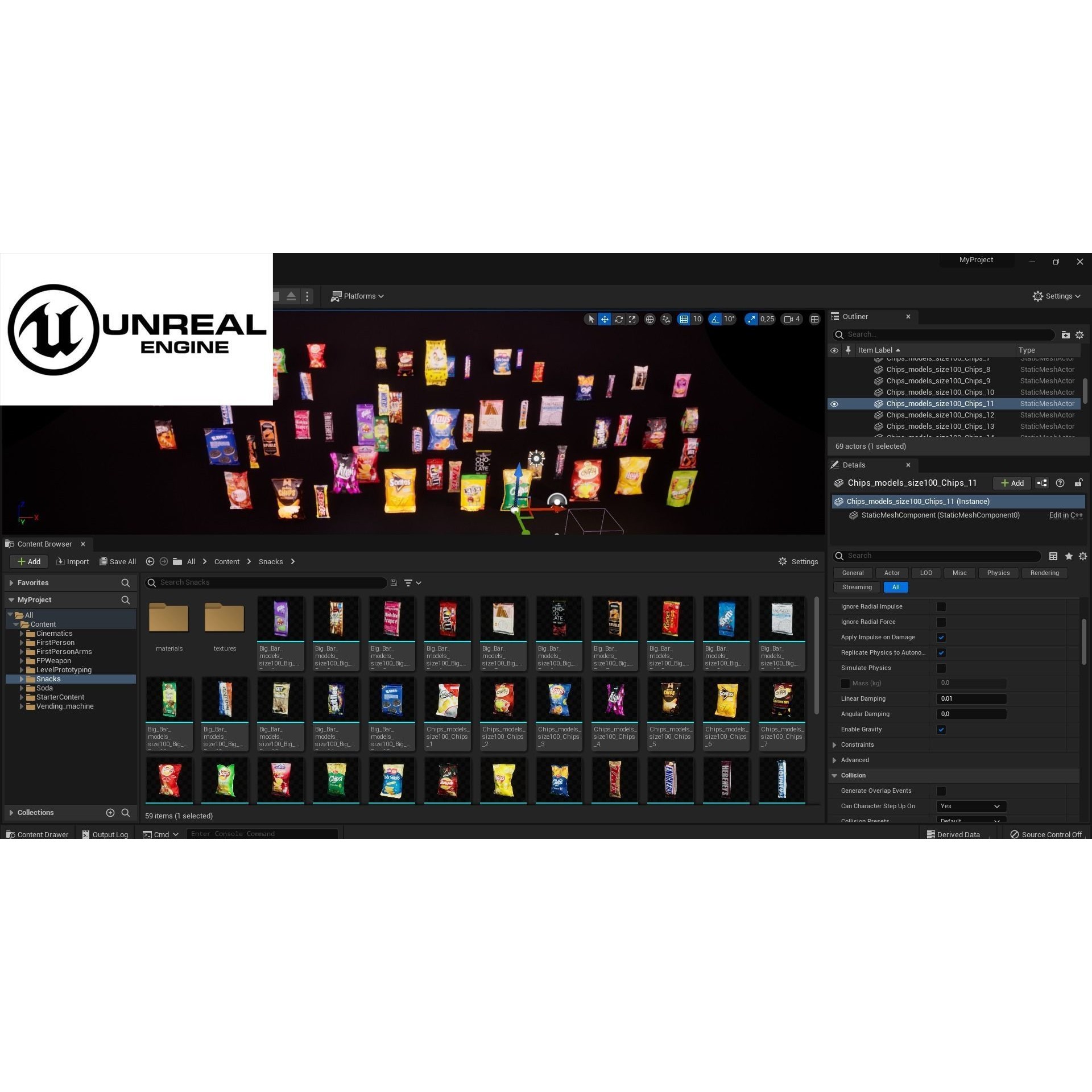Select the Soda folder in tree
1092x1092 pixels.
pos(44,688)
